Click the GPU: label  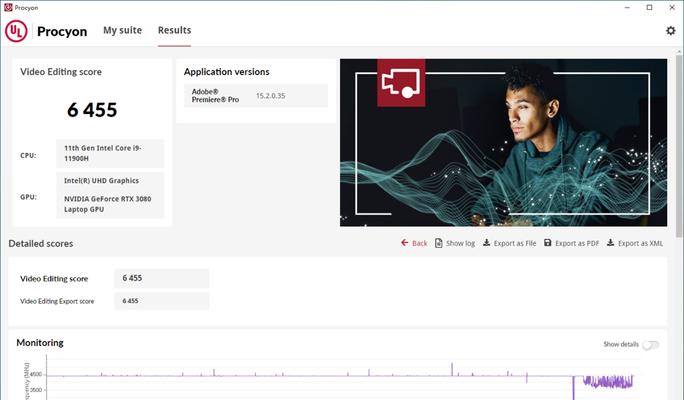28,197
